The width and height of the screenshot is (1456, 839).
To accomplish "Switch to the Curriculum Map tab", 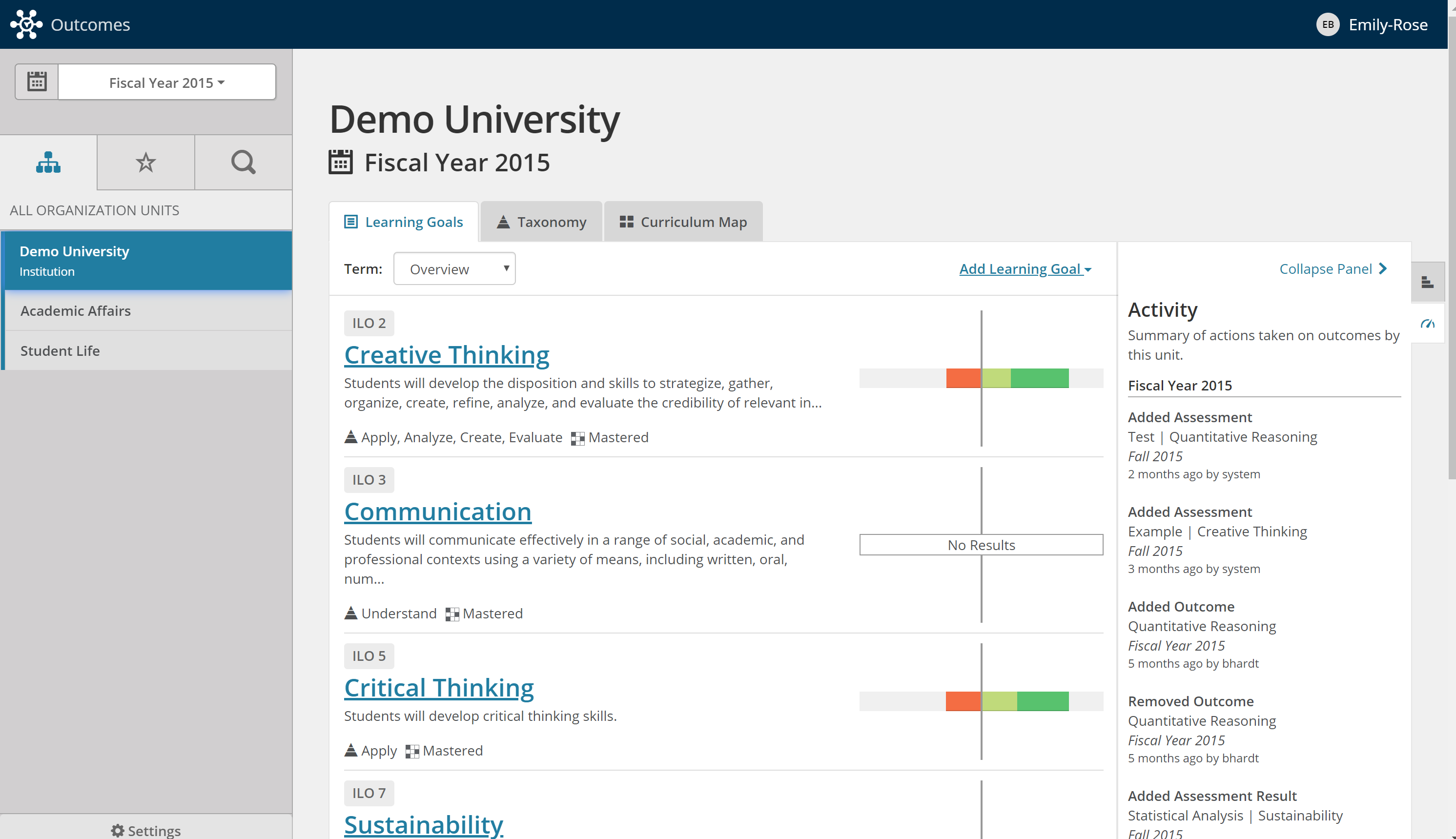I will [x=683, y=222].
